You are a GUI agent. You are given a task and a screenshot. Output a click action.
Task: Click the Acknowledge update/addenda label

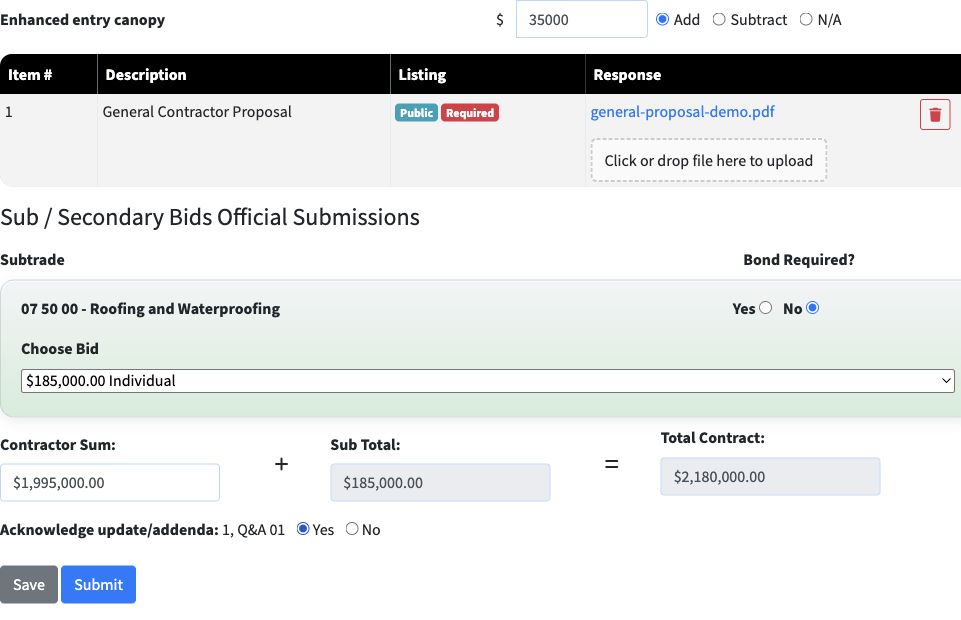click(109, 529)
